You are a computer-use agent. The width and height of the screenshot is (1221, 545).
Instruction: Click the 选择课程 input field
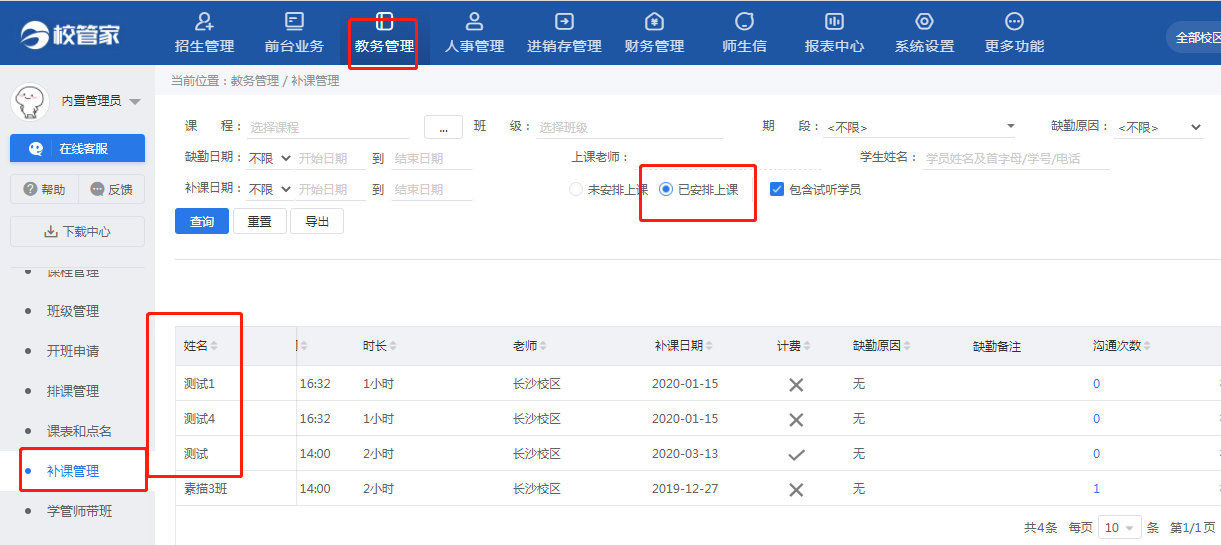(x=328, y=127)
